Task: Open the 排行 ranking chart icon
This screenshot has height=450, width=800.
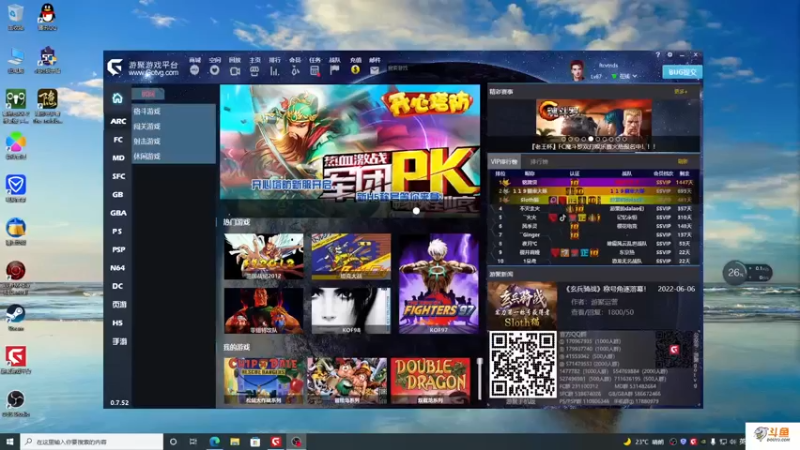Action: click(274, 71)
